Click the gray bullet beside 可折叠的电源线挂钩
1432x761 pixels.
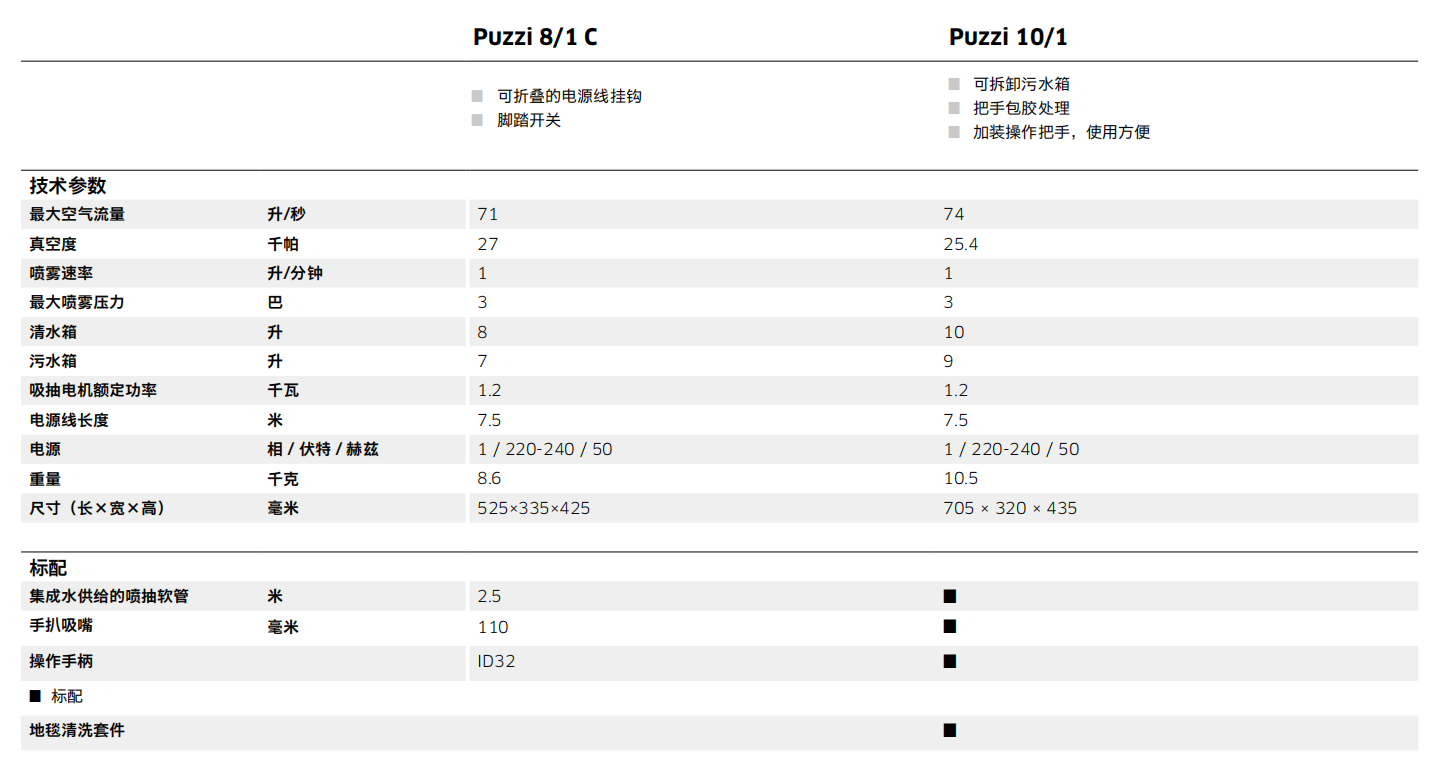click(477, 97)
